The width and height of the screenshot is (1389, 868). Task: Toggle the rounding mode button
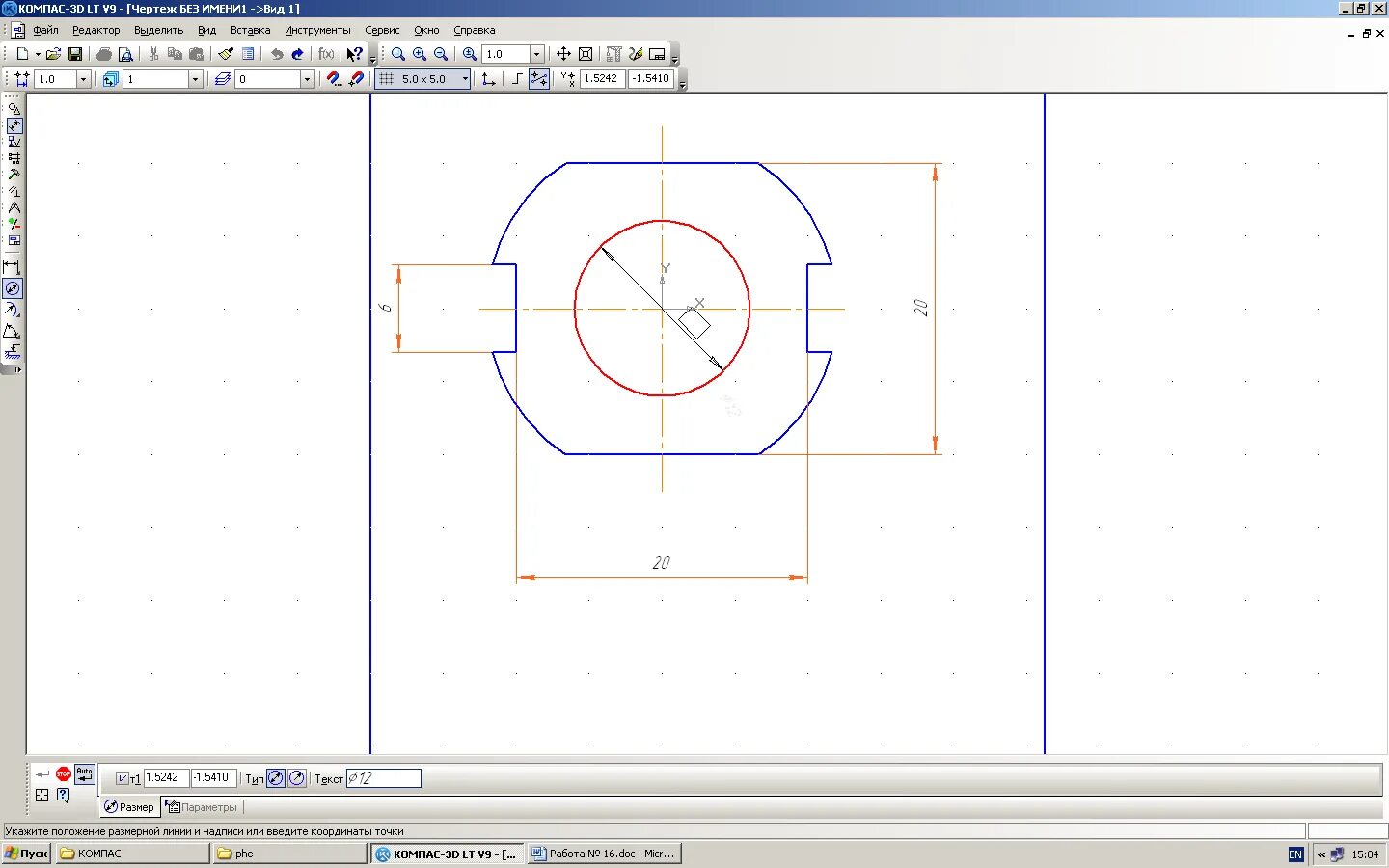(539, 79)
